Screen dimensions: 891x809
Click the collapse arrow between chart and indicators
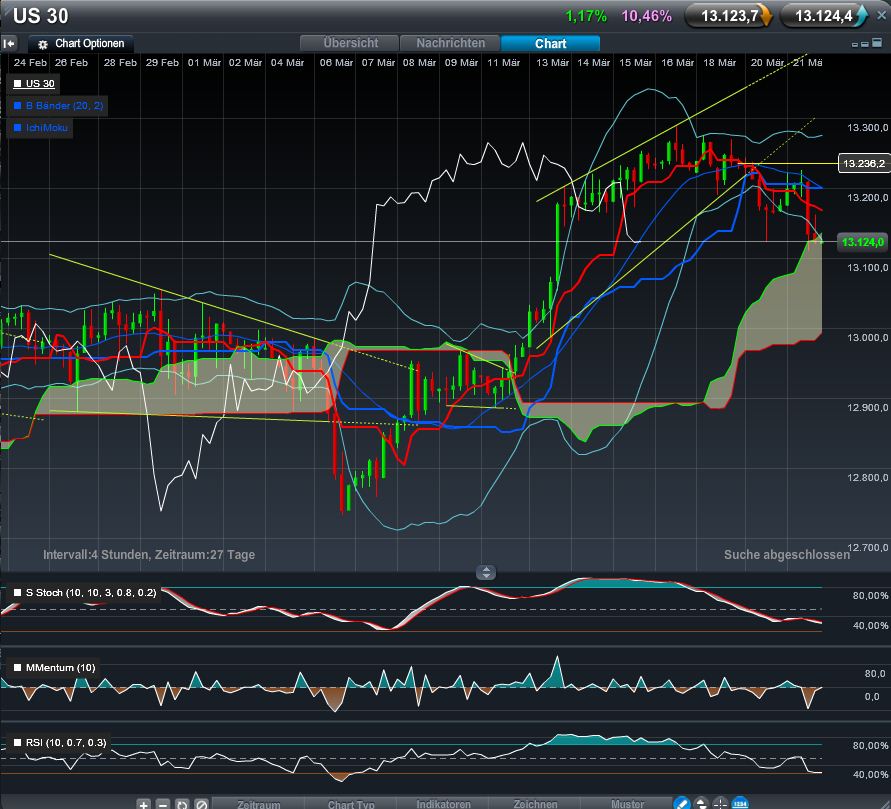pyautogui.click(x=486, y=572)
